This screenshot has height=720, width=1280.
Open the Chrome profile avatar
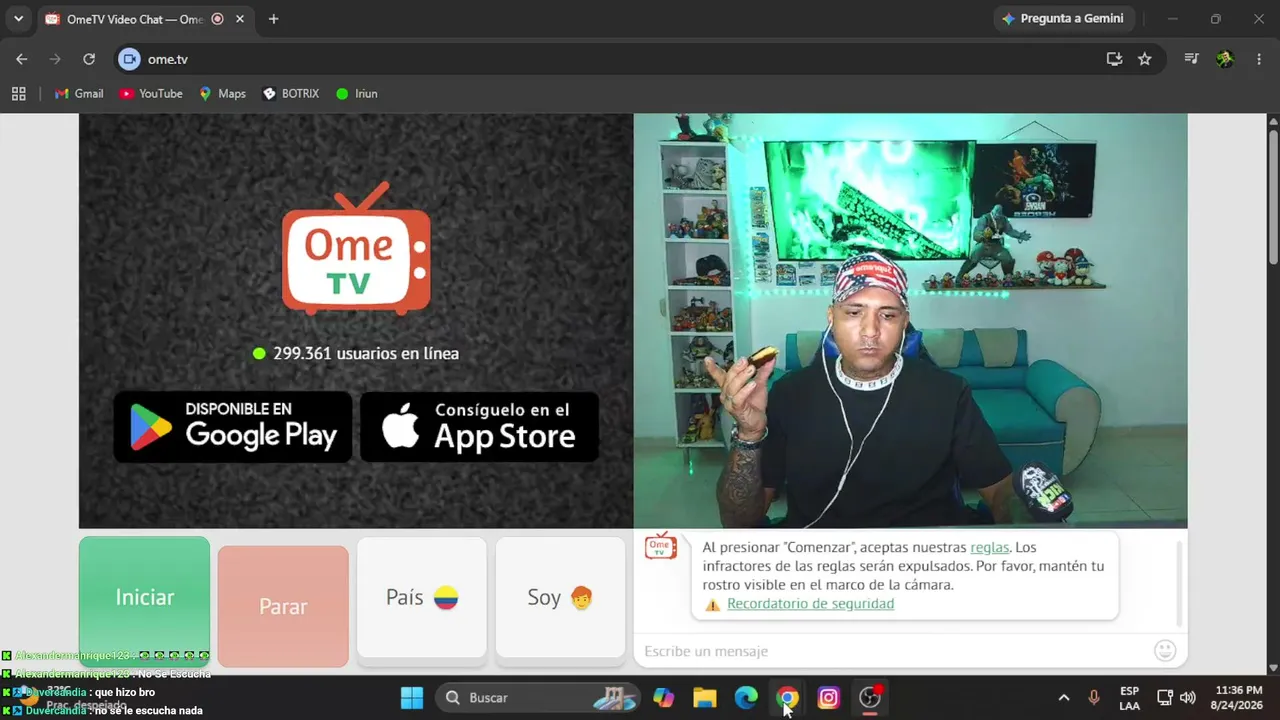(1225, 59)
